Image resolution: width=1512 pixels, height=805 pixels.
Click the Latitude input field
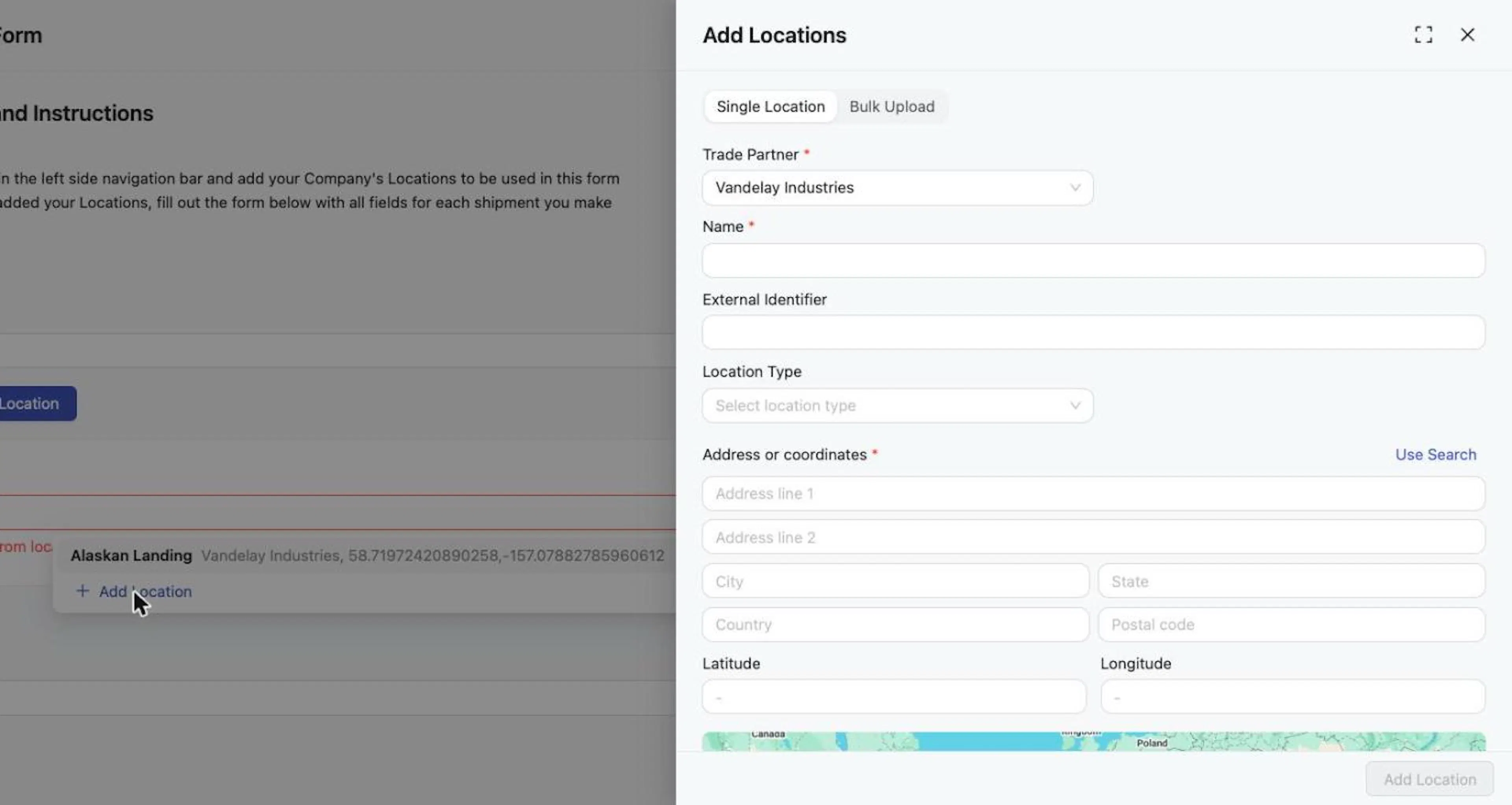coord(894,697)
